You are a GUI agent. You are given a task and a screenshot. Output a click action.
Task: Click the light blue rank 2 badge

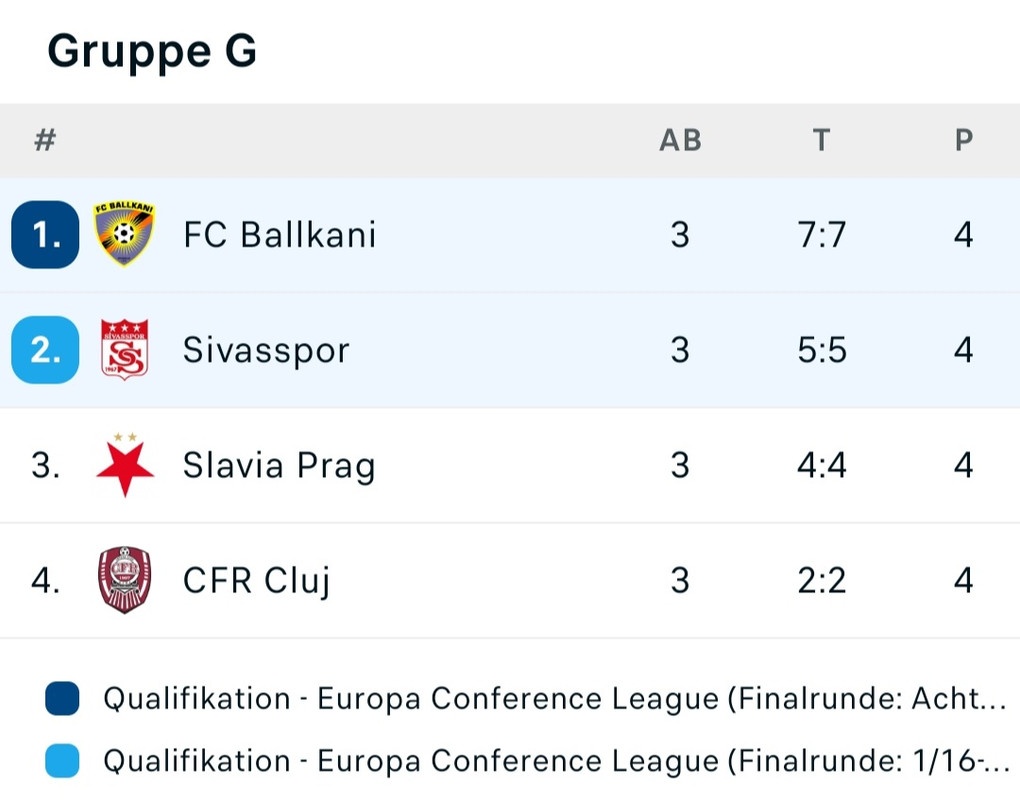45,350
